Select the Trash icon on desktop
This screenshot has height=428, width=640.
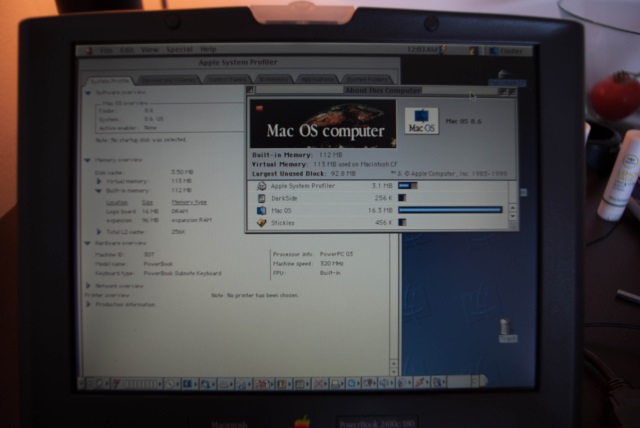(x=507, y=330)
